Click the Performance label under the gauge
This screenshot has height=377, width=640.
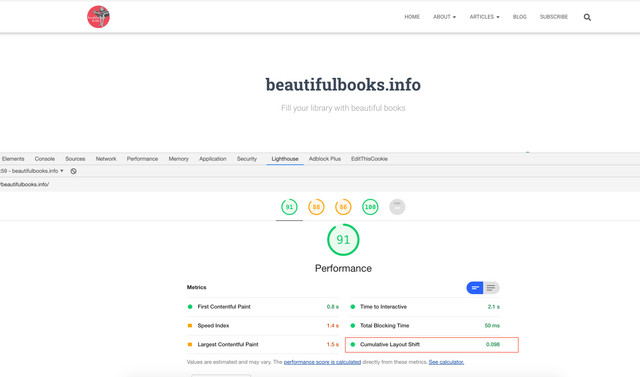[343, 268]
